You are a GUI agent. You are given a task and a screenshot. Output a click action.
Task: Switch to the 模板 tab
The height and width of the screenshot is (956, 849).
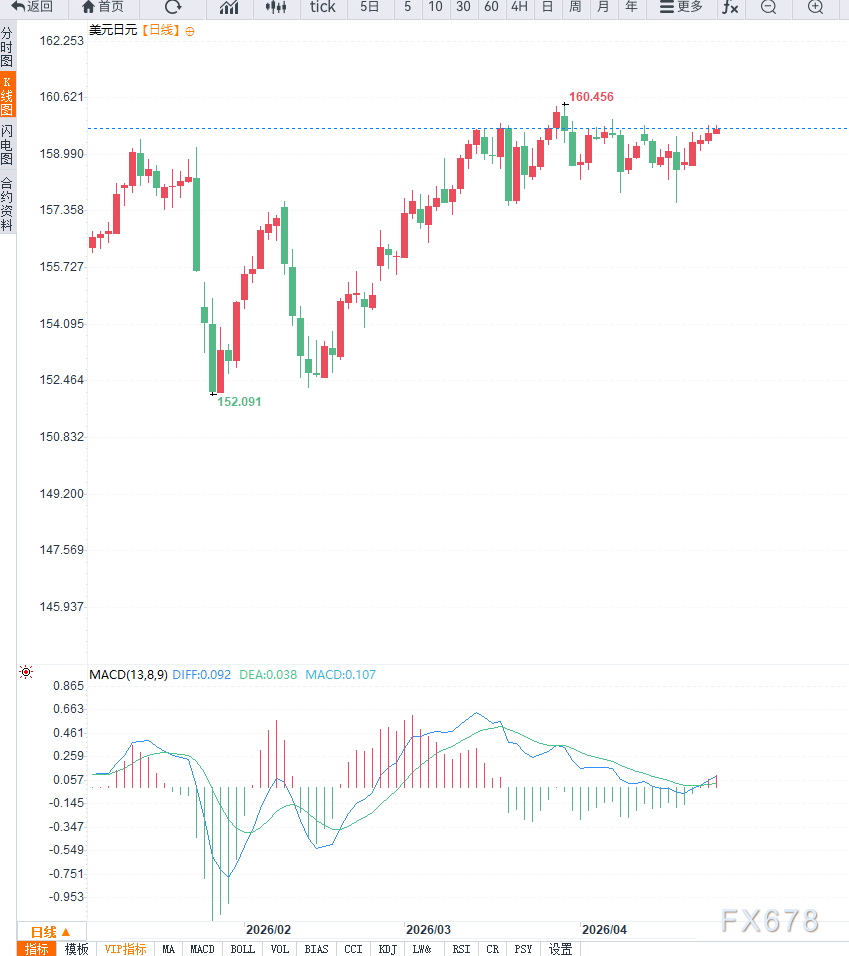pyautogui.click(x=76, y=949)
